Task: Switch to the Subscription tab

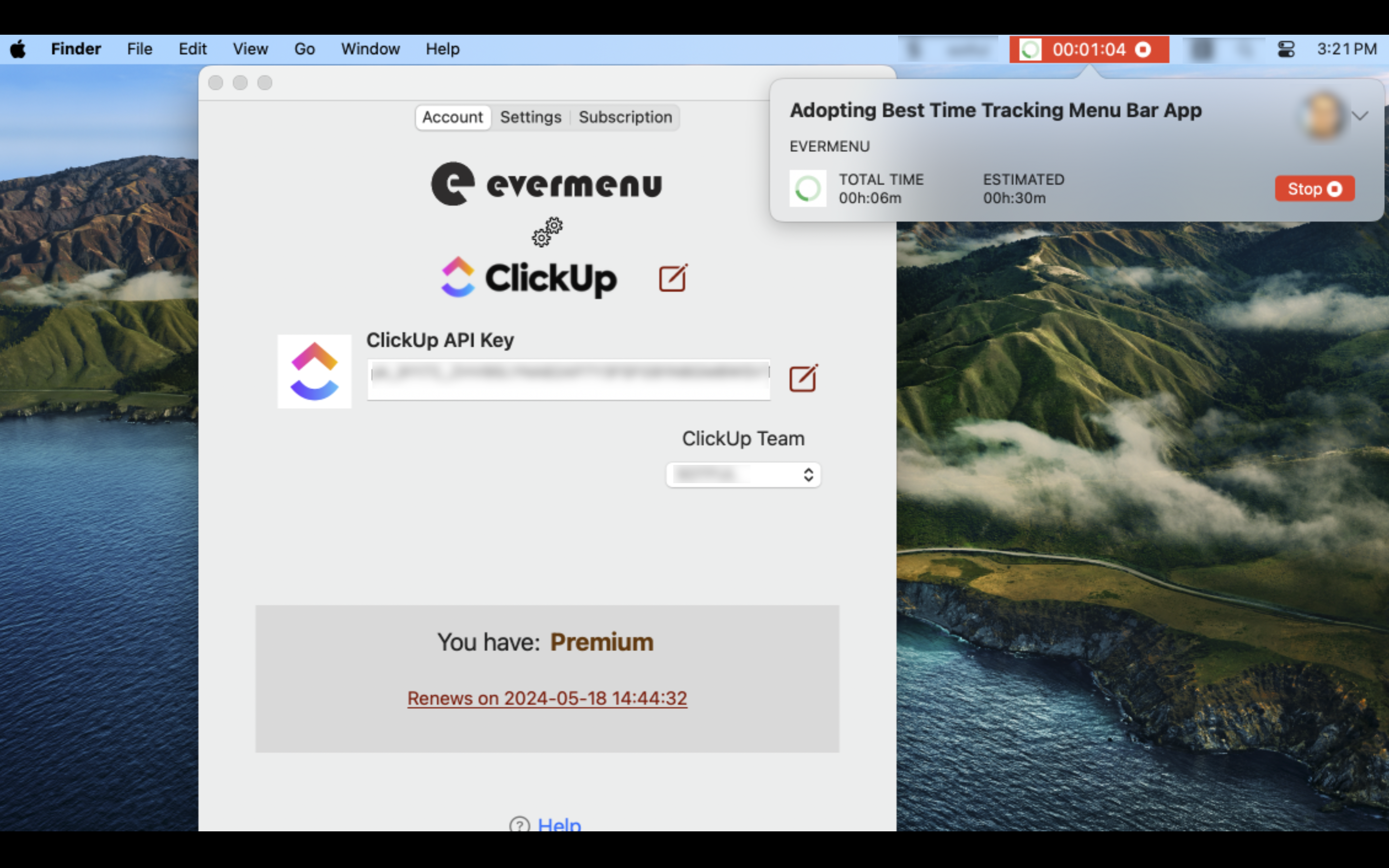Action: (625, 117)
